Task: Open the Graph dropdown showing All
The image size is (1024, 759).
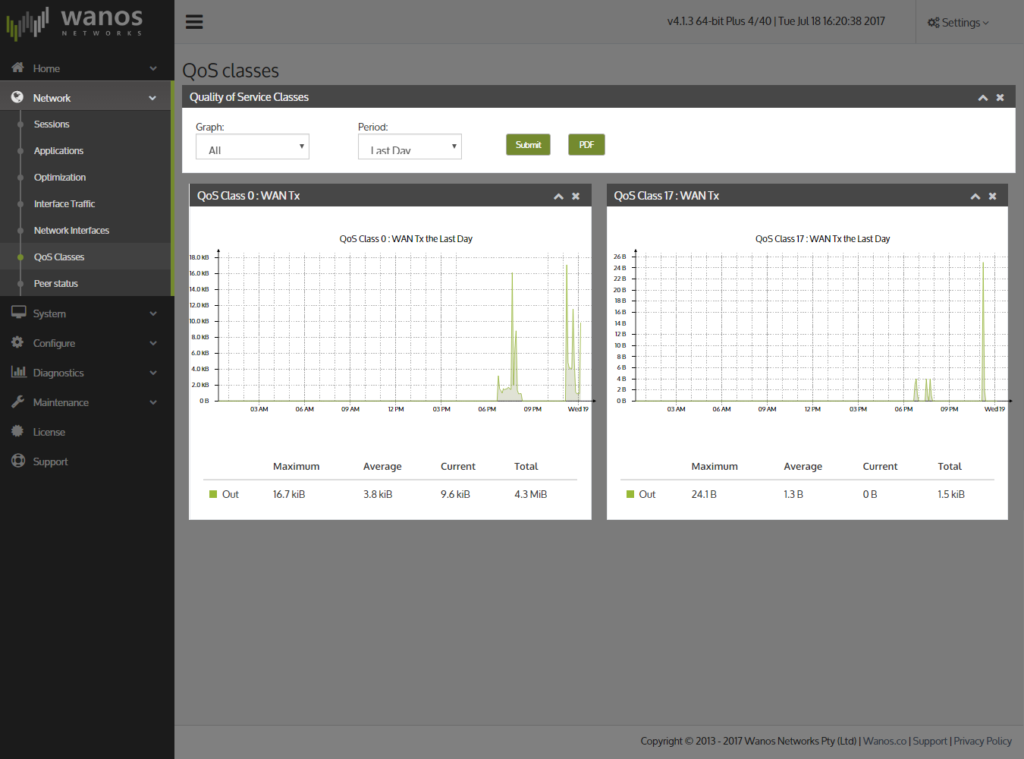Action: [252, 146]
